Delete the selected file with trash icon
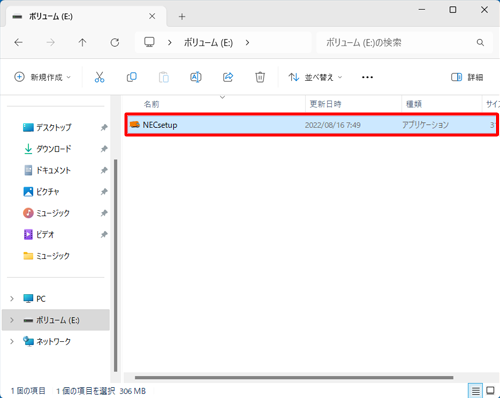This screenshot has width=500, height=398. coord(260,77)
